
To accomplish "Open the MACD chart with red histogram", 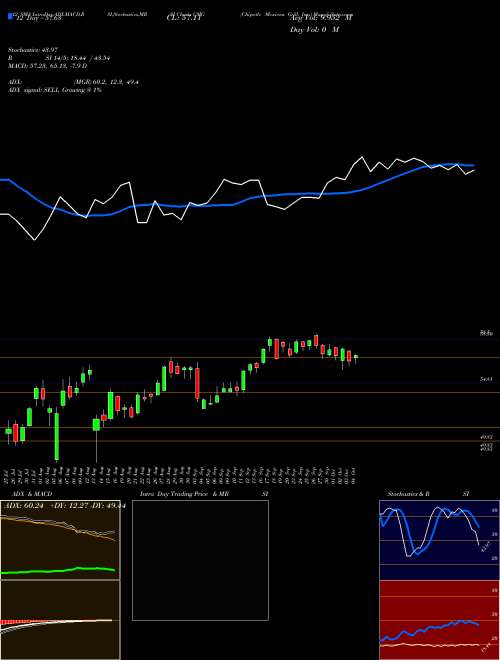I will pos(60,620).
